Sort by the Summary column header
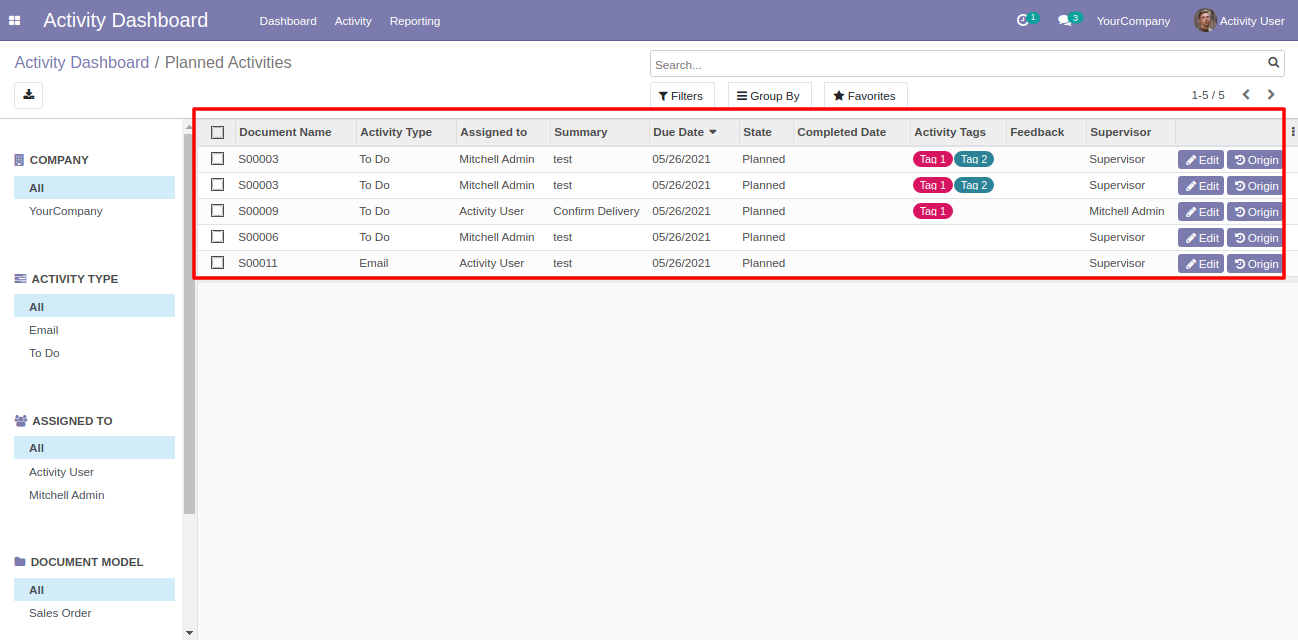Image resolution: width=1298 pixels, height=640 pixels. (x=599, y=132)
